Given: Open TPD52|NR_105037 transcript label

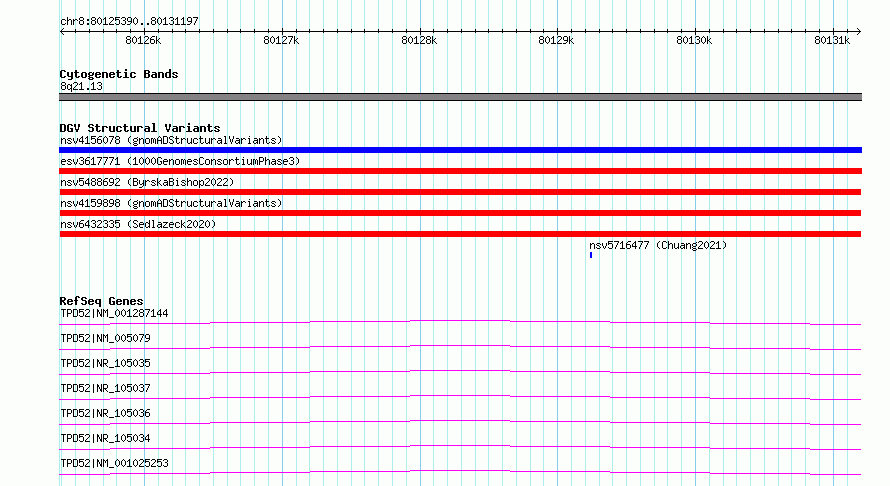Looking at the screenshot, I should 105,388.
